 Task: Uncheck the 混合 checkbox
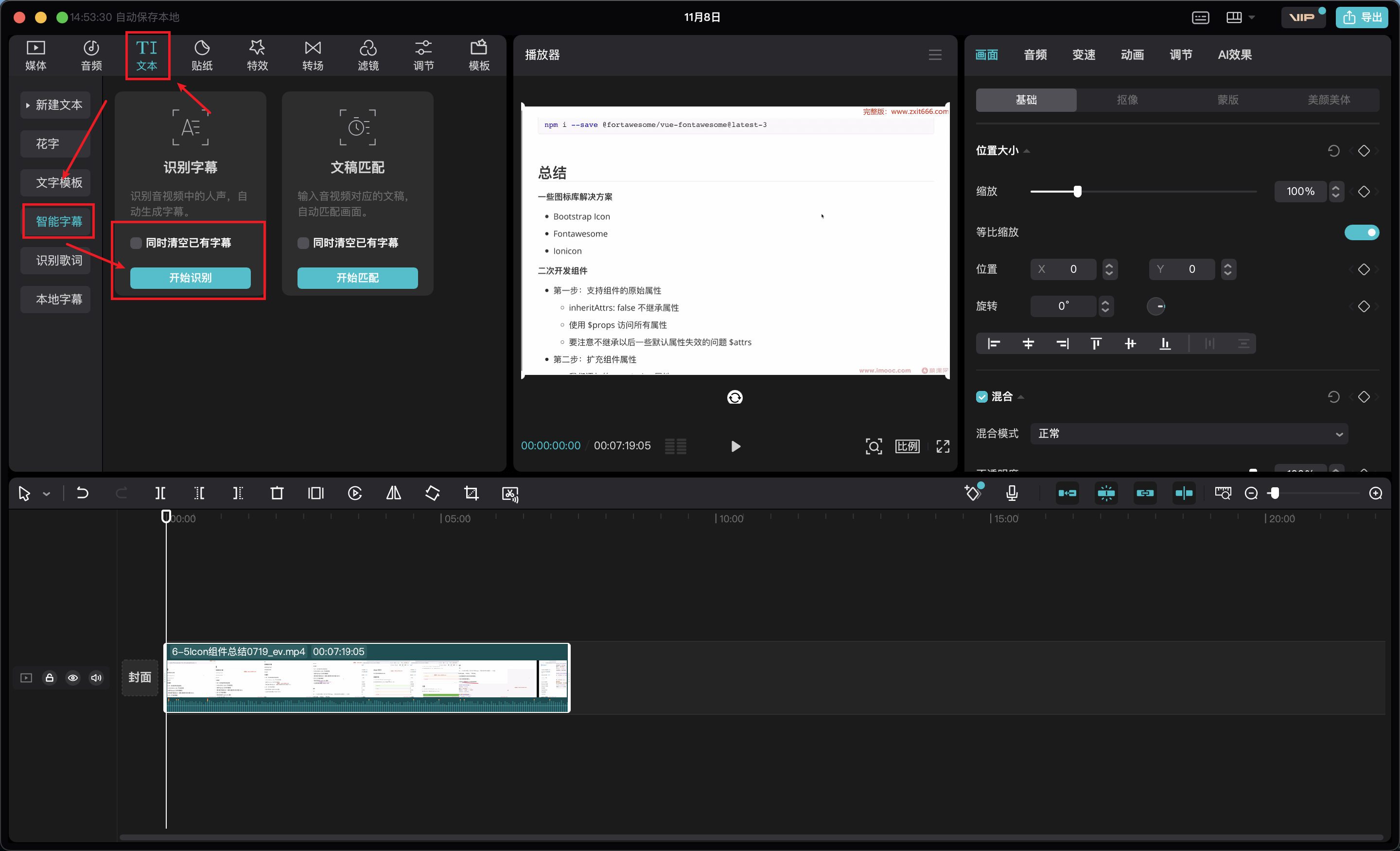982,396
